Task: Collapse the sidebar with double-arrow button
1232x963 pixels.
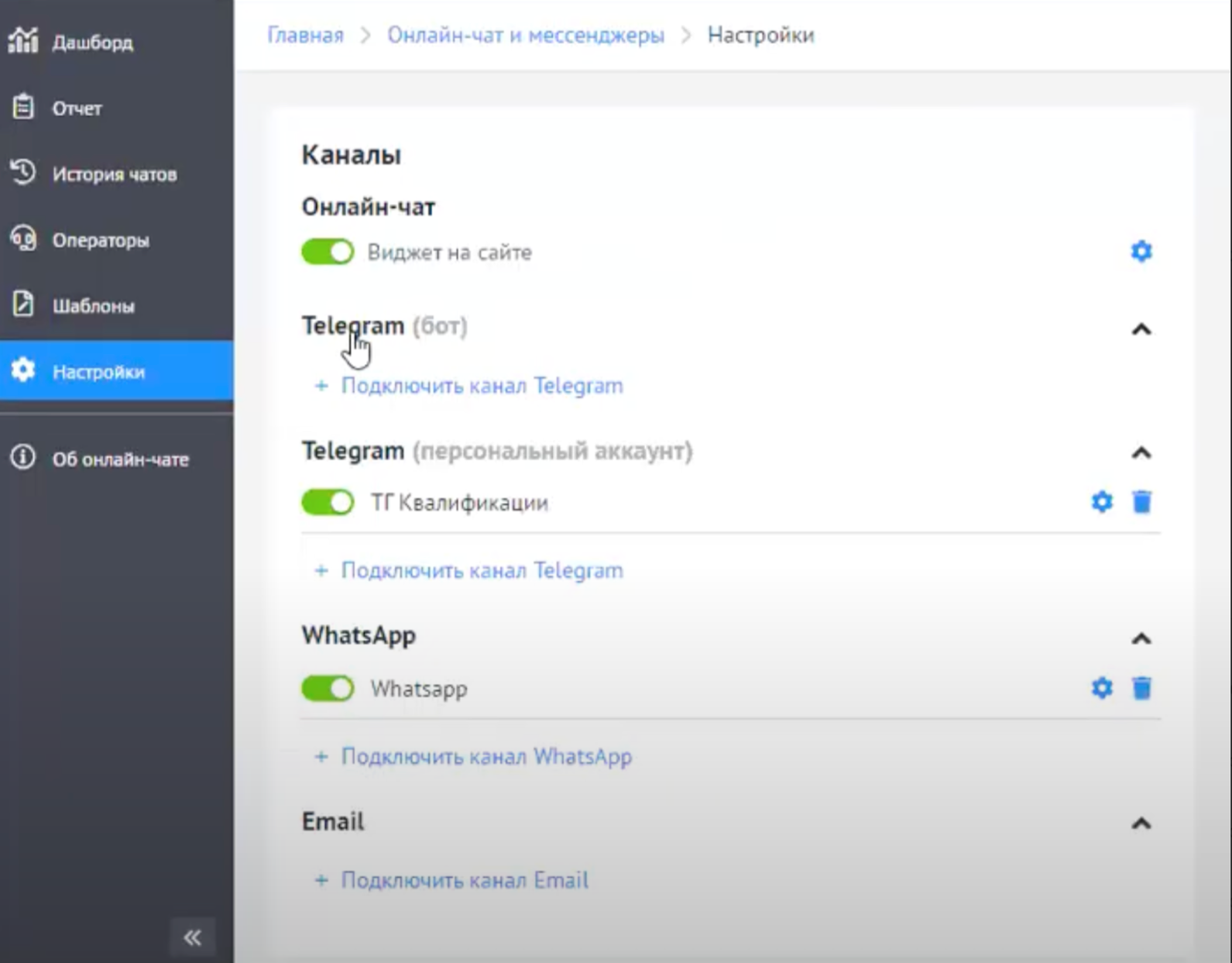Action: click(x=193, y=937)
